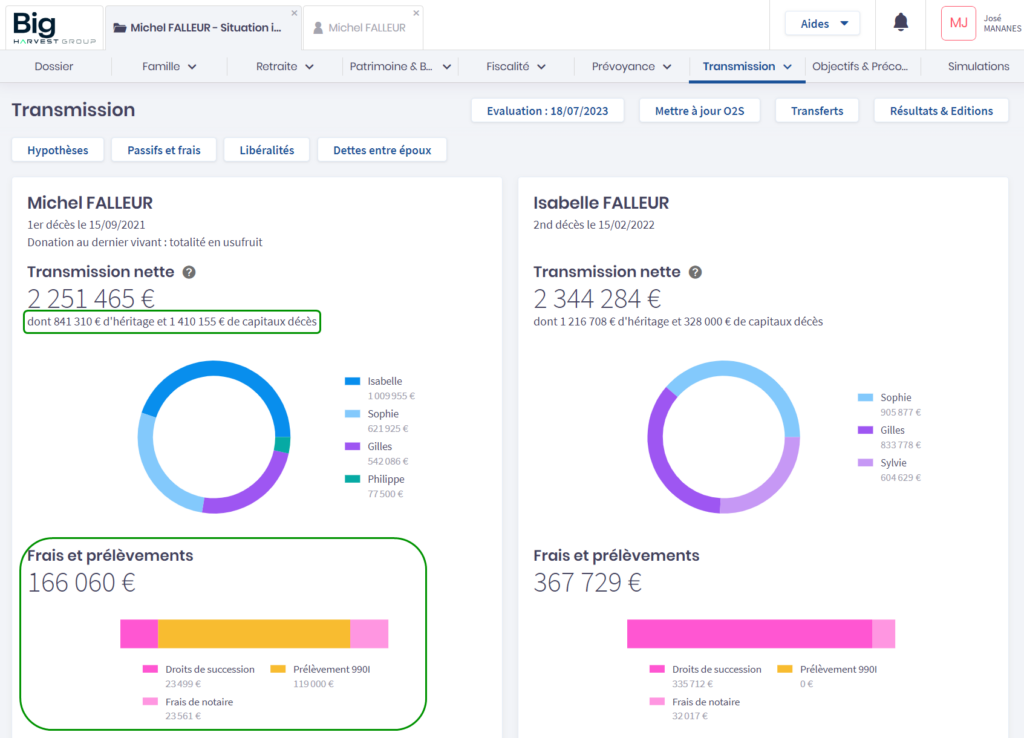Click the Dettes entre époux button

click(x=382, y=150)
